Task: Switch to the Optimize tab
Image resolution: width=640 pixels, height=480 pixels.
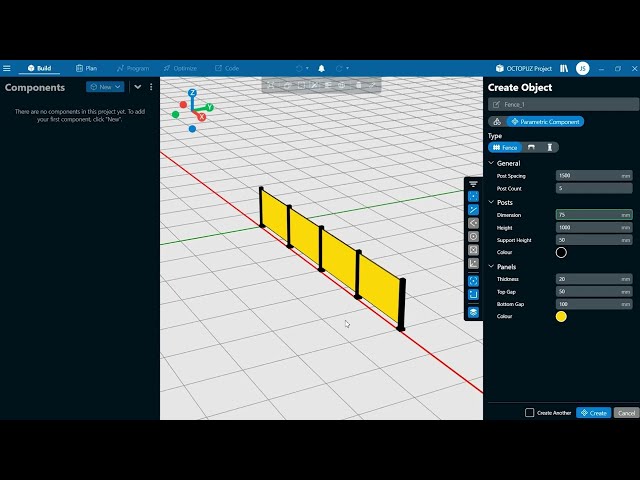Action: click(180, 68)
